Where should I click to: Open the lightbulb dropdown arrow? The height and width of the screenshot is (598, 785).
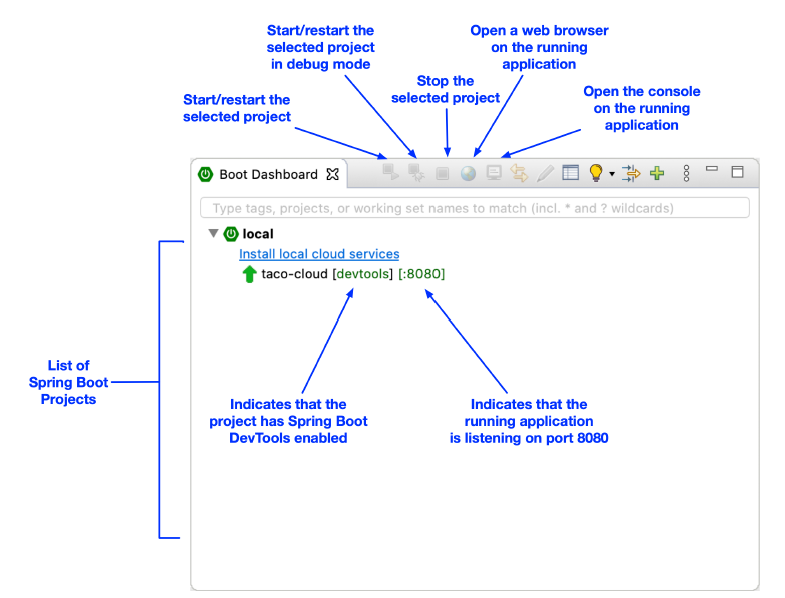click(x=611, y=175)
